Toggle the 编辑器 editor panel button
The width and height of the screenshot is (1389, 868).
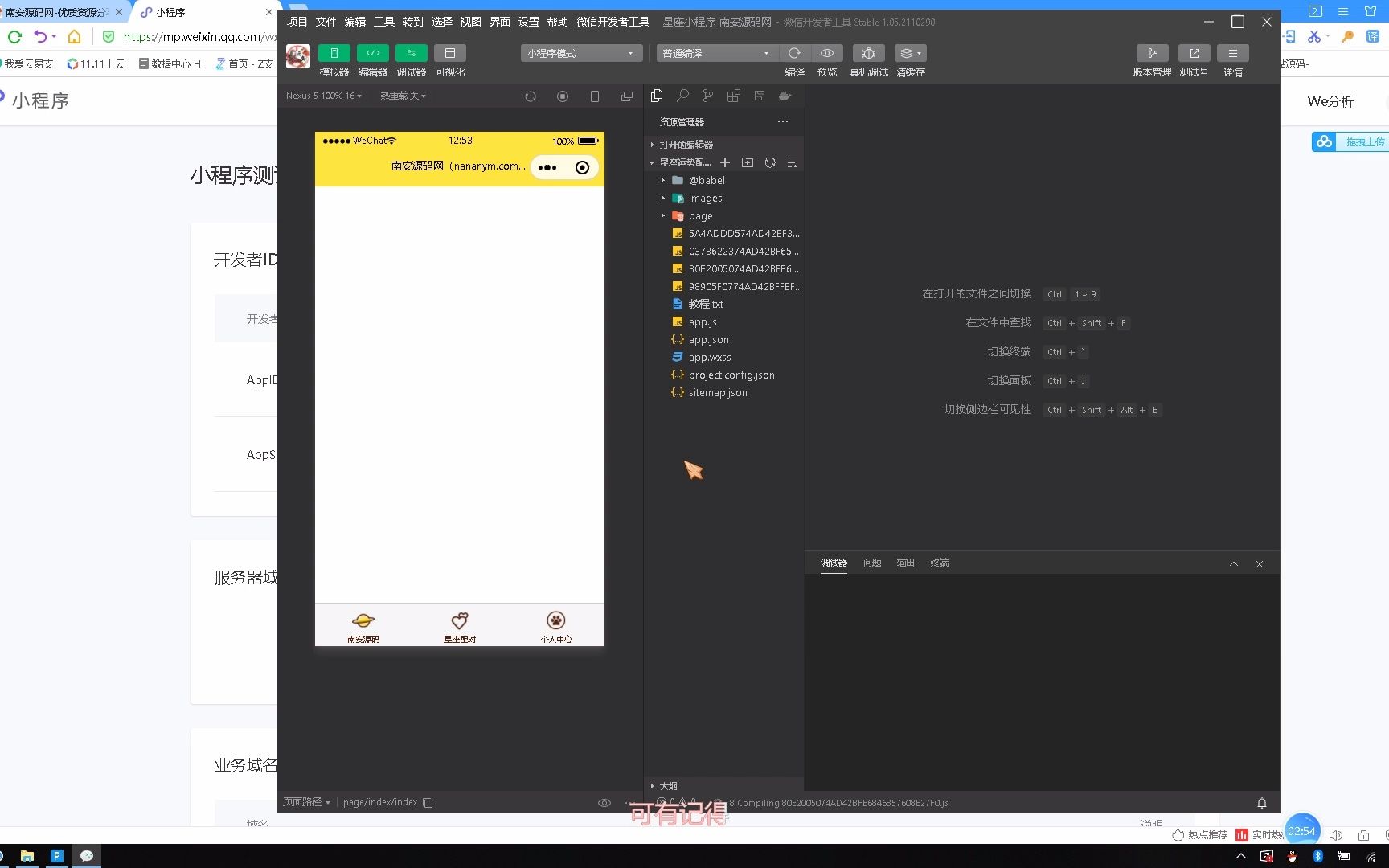click(x=372, y=53)
